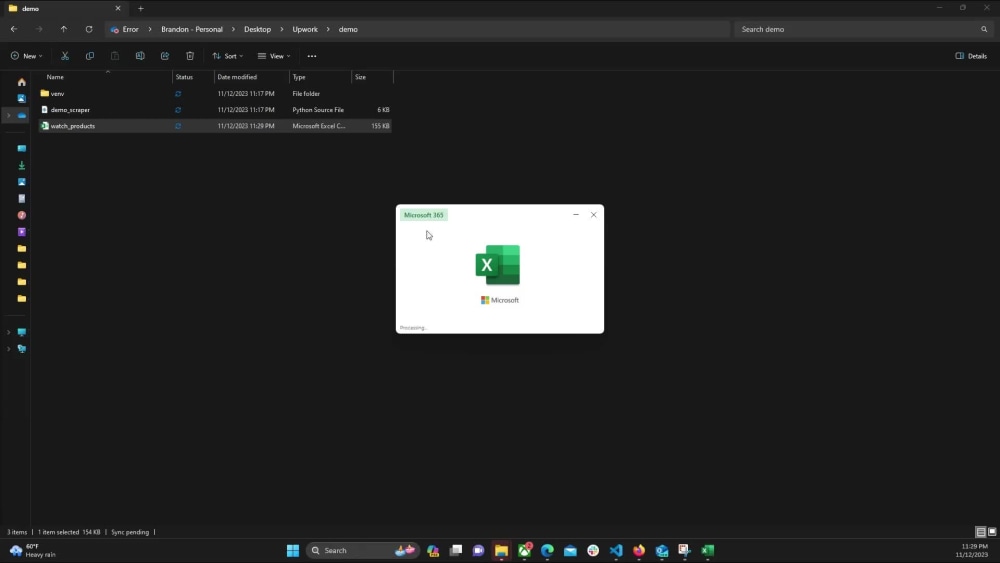Open This PC in the sidebar

tap(22, 332)
